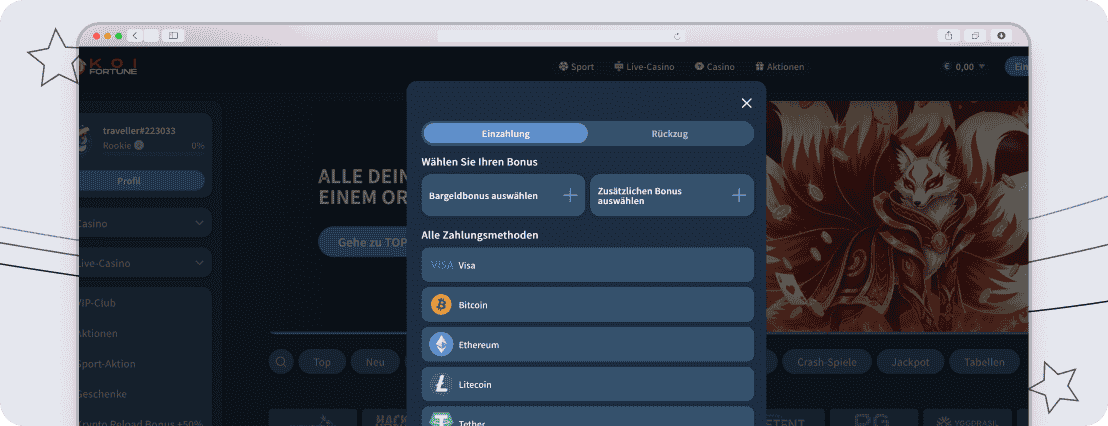The image size is (1108, 426).
Task: Click the browser share icon
Action: (948, 35)
